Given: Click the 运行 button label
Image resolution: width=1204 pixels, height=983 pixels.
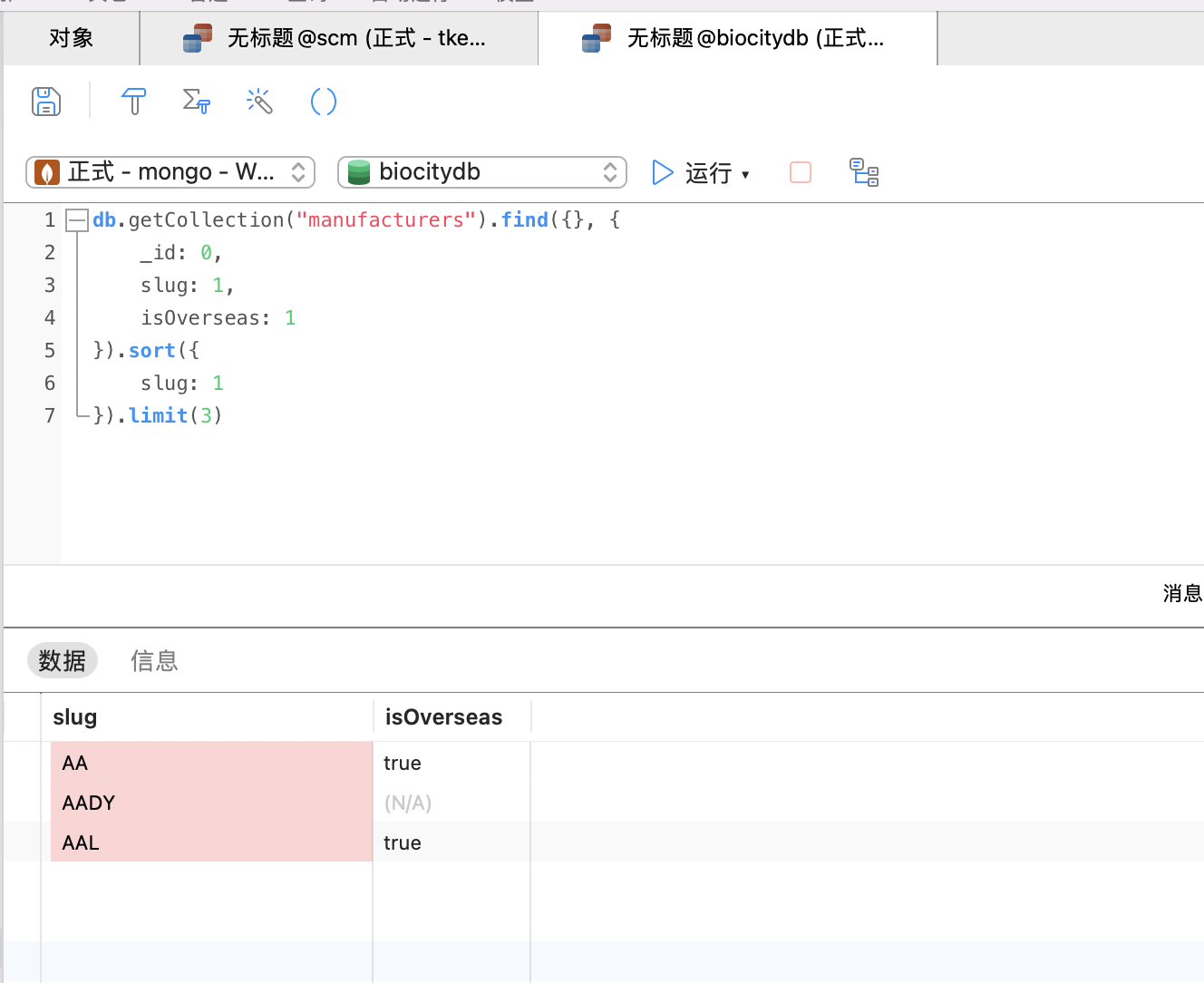Looking at the screenshot, I should (709, 173).
